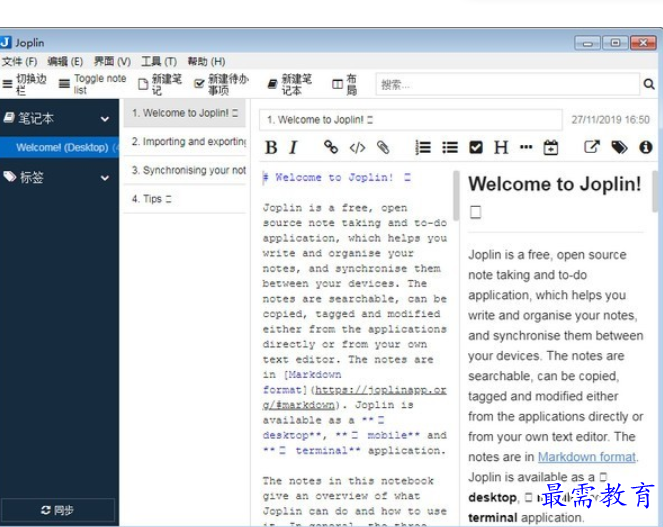Tick the checkbox under the Welcome to Joplin heading
This screenshot has width=663, height=527.
click(476, 212)
